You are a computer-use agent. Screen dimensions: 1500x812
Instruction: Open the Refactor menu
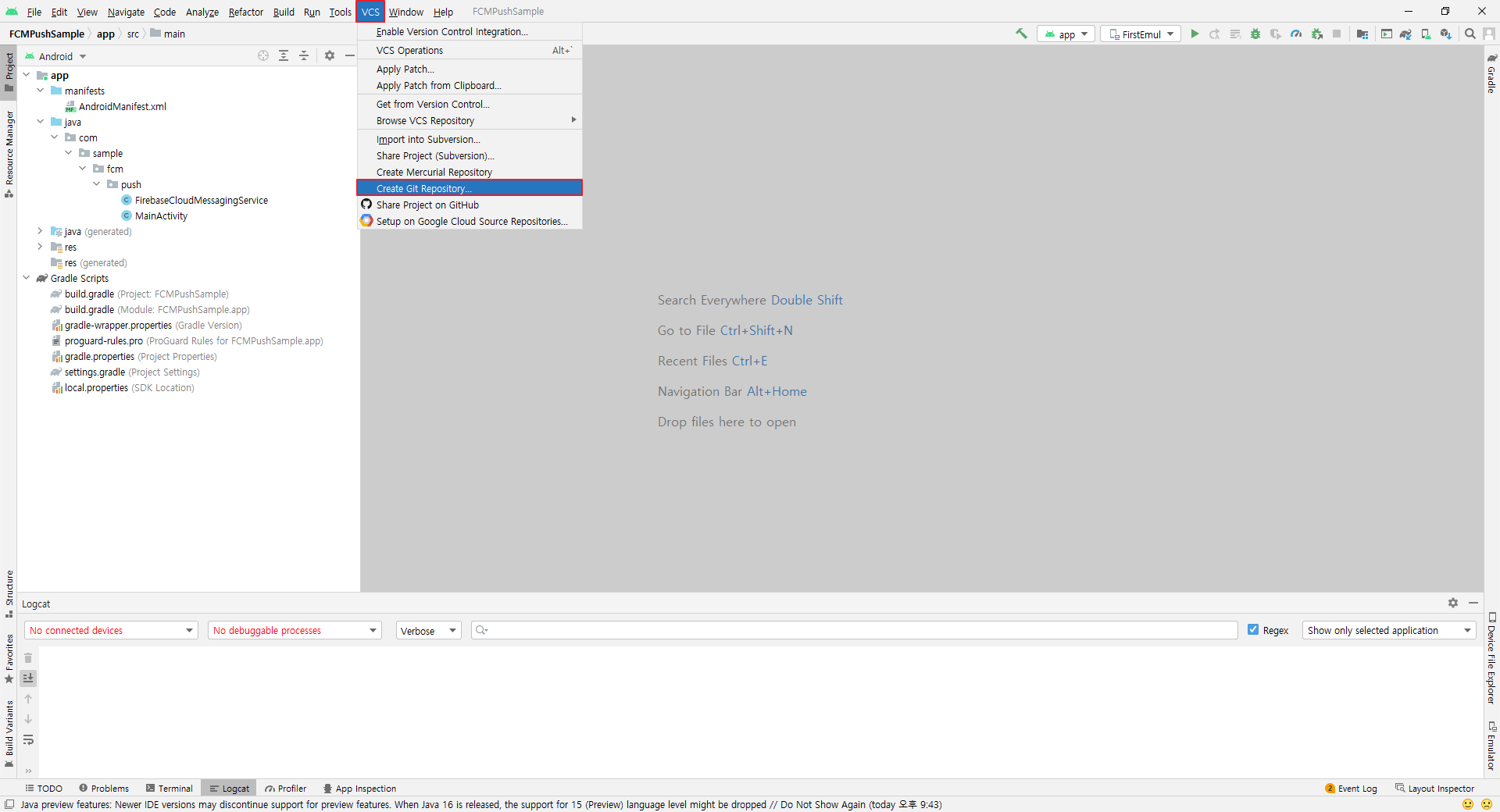click(246, 12)
